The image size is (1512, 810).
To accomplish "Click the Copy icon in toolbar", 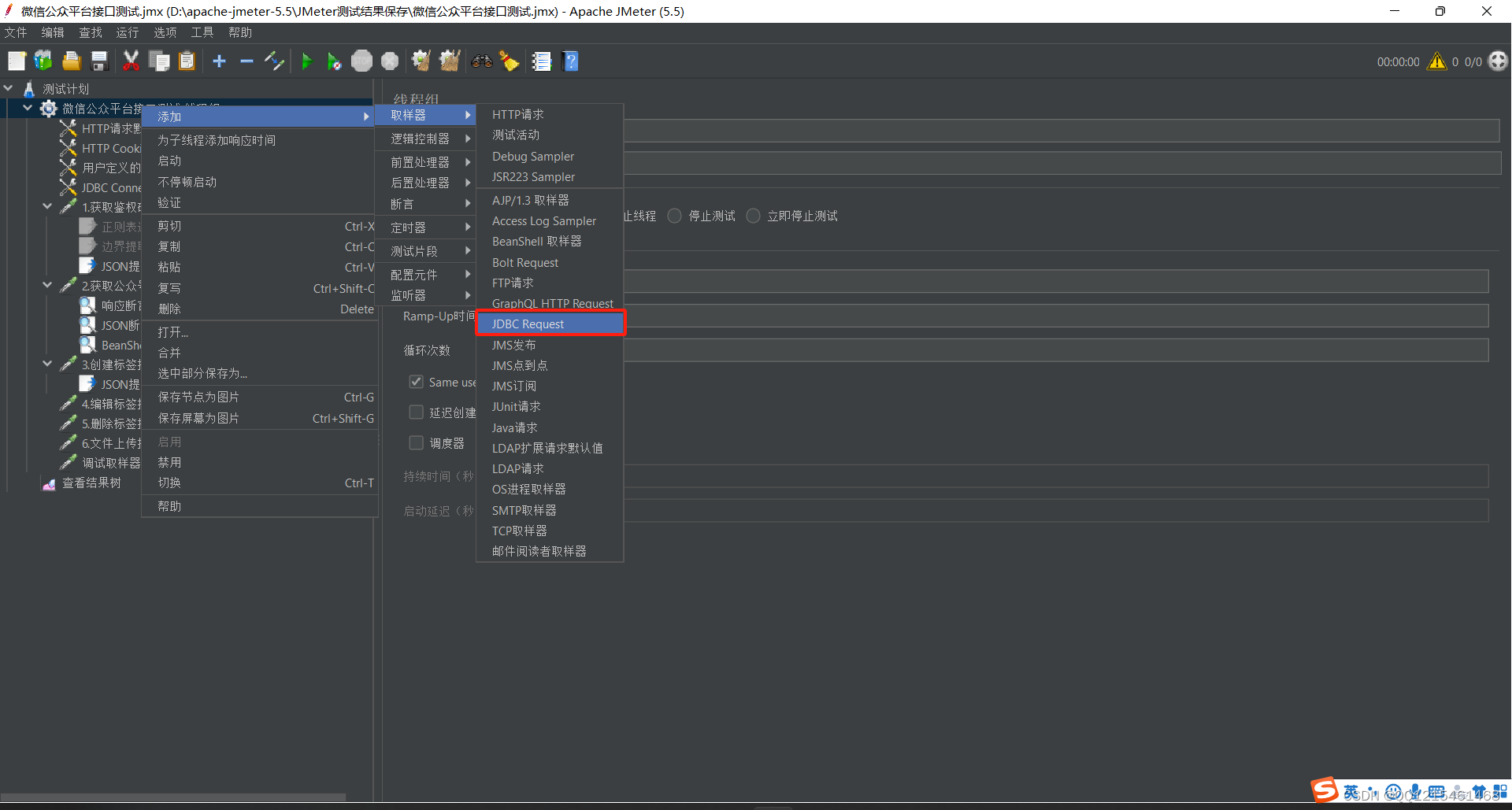I will pyautogui.click(x=159, y=61).
